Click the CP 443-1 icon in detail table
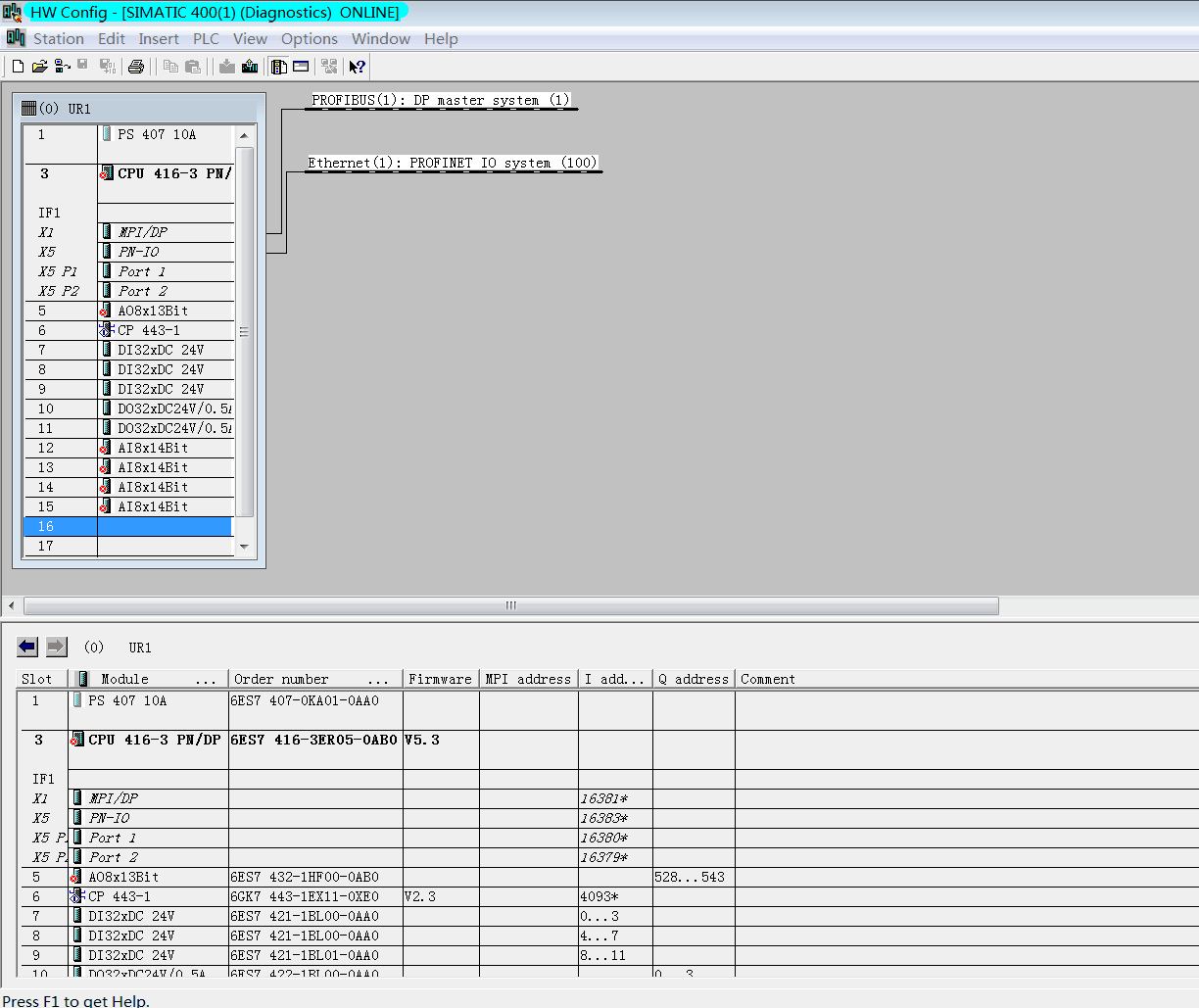The image size is (1199, 1008). 77,896
